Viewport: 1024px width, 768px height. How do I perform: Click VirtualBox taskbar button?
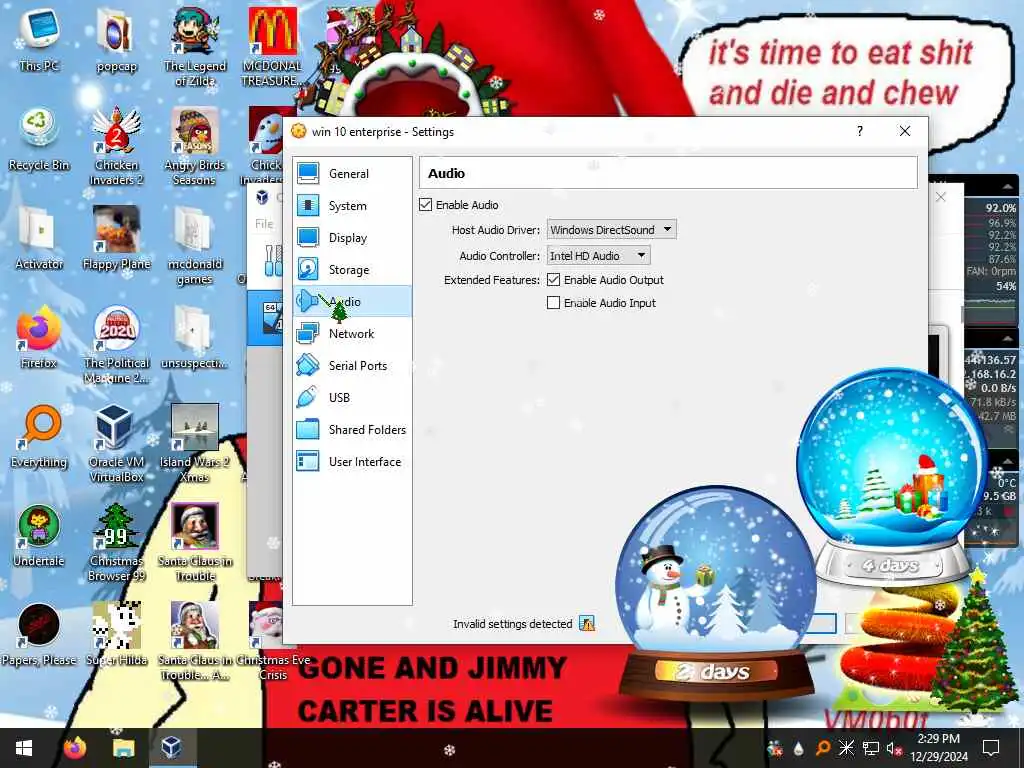click(x=172, y=748)
